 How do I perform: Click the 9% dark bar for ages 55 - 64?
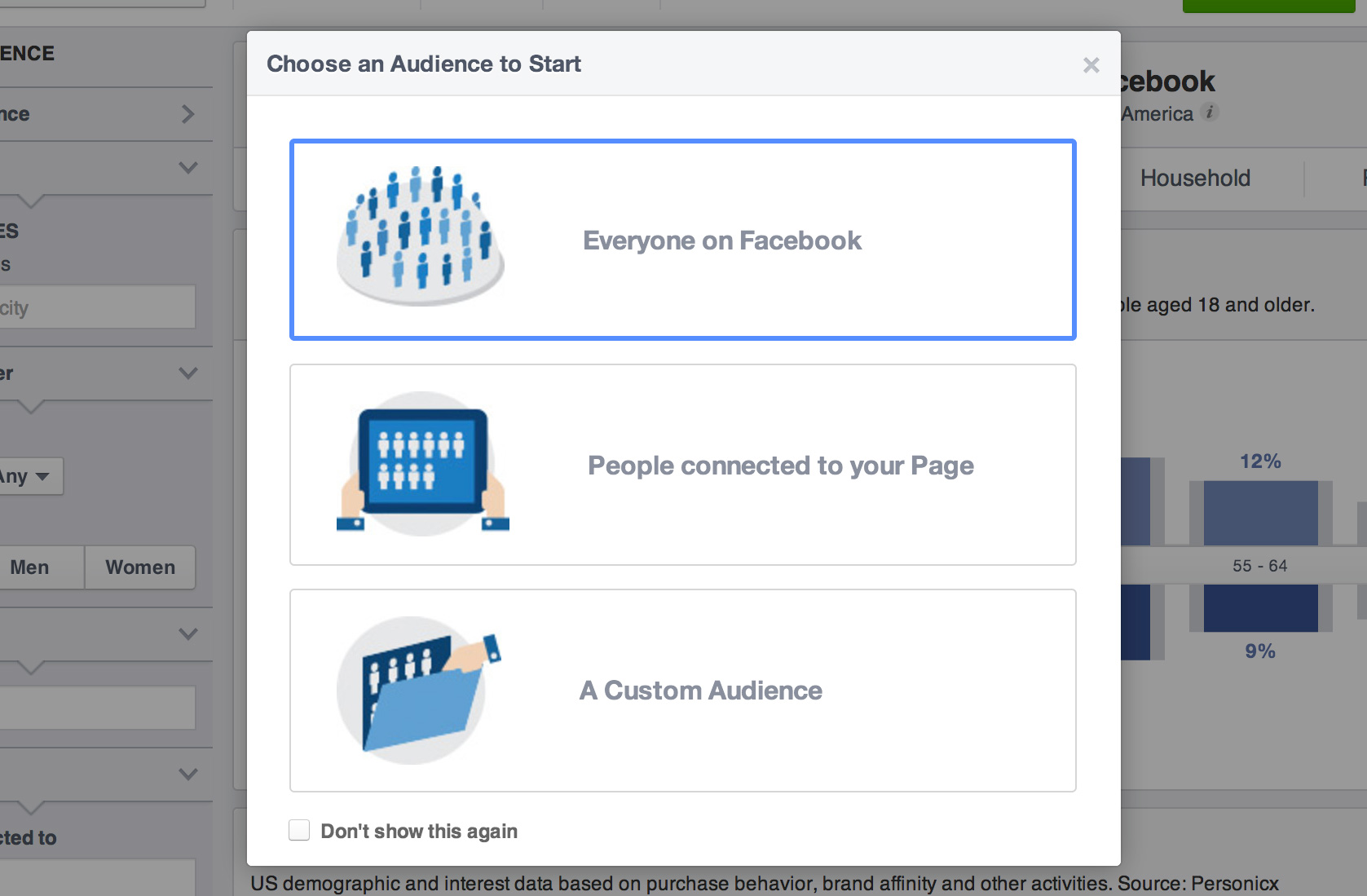tap(1260, 608)
